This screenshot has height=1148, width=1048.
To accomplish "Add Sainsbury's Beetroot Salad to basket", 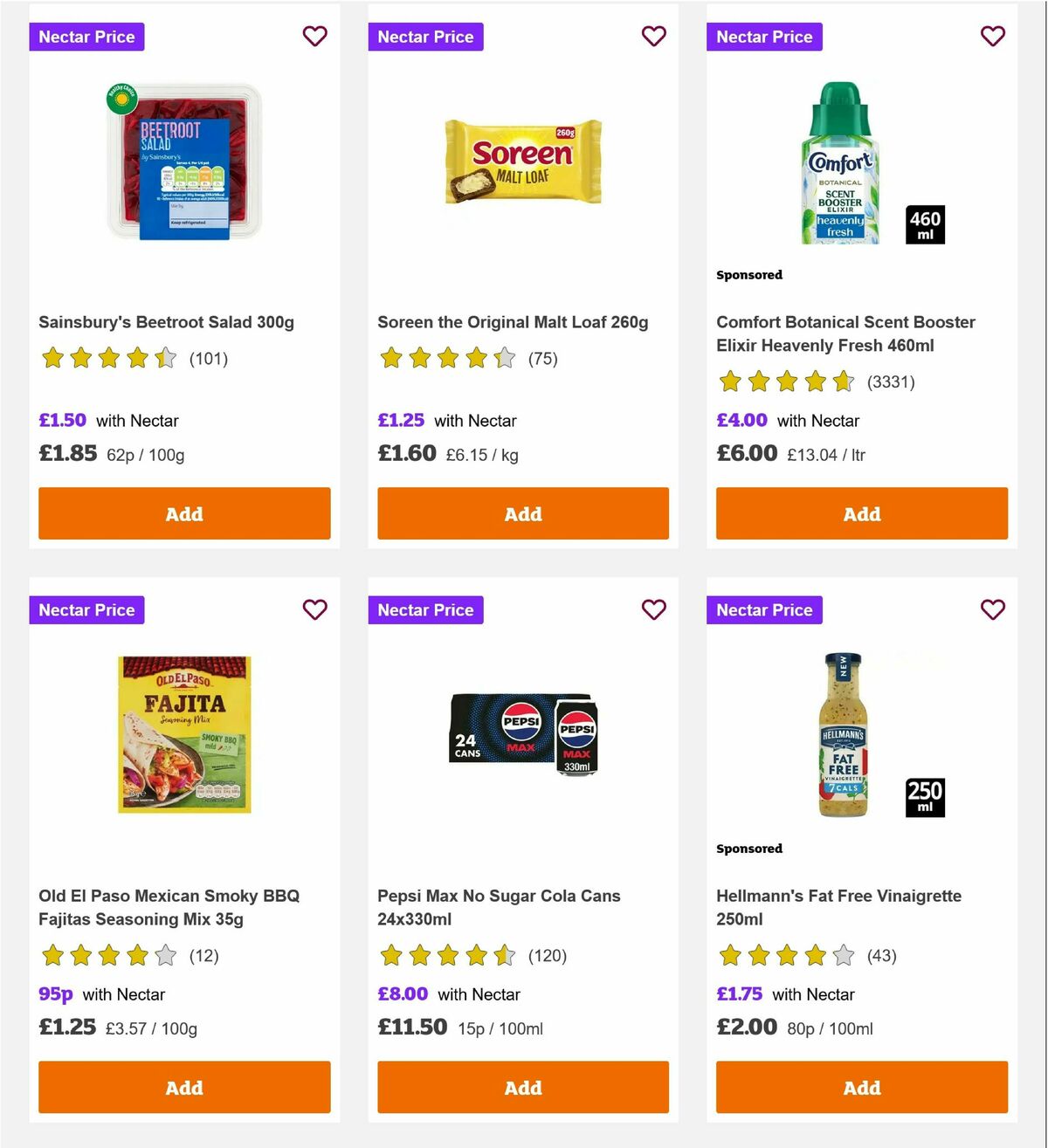I will [183, 513].
